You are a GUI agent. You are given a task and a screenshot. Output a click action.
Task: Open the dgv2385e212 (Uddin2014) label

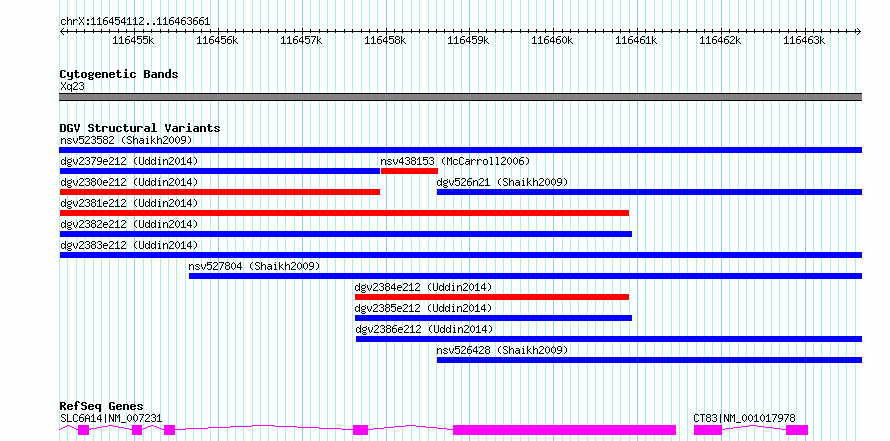pyautogui.click(x=423, y=308)
